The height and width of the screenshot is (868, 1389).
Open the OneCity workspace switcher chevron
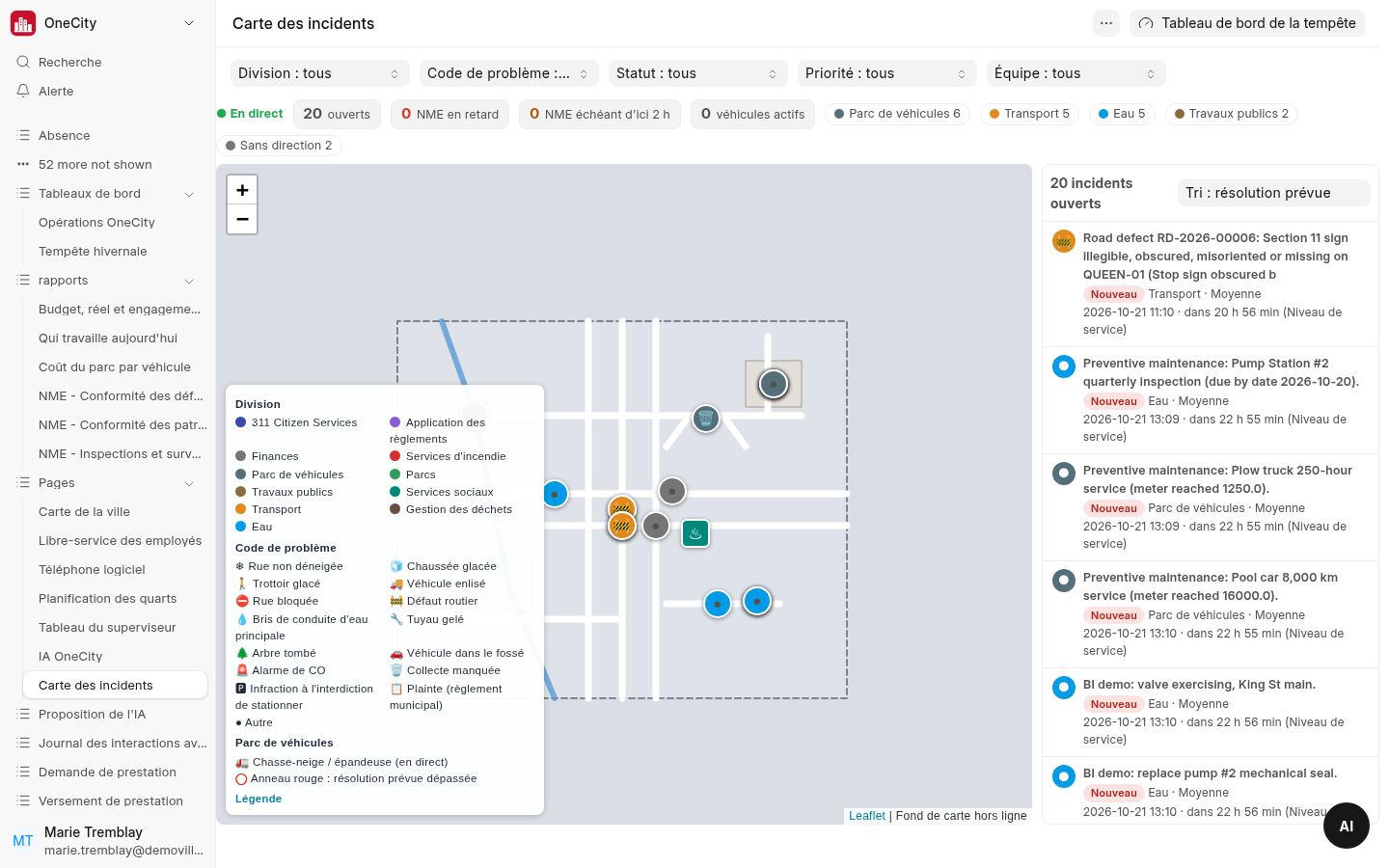tap(189, 23)
